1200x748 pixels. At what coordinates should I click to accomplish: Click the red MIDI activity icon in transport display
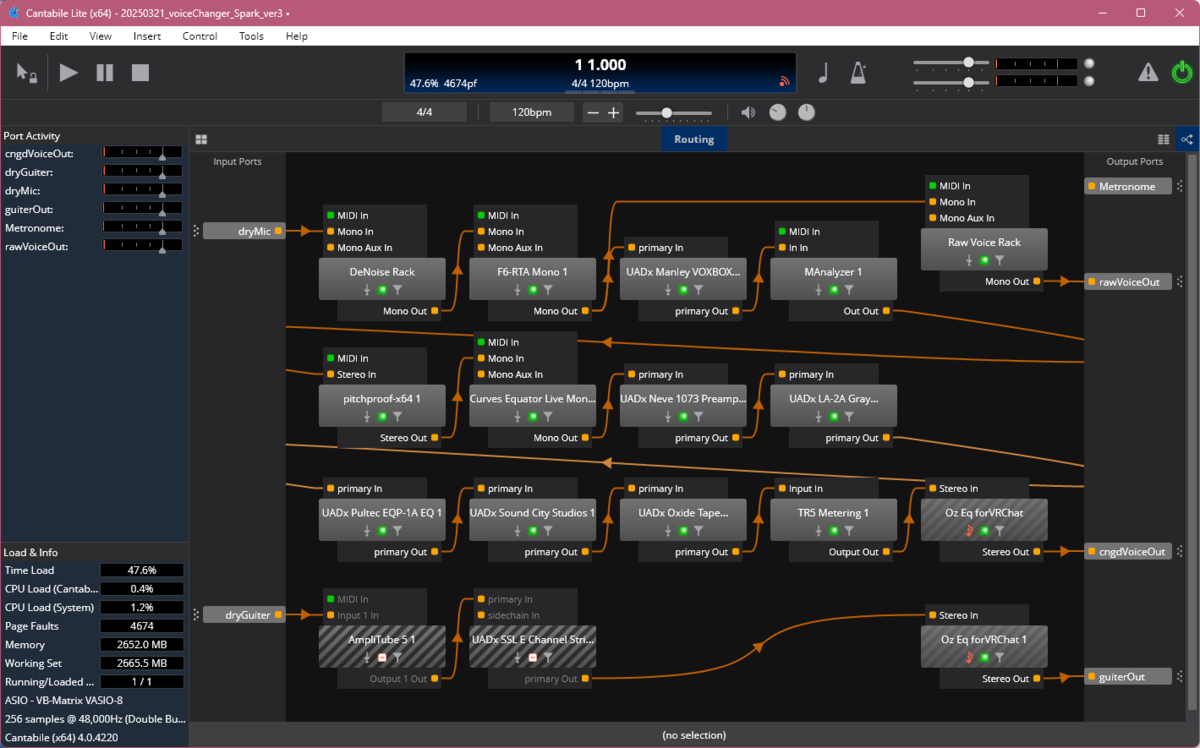coord(784,82)
